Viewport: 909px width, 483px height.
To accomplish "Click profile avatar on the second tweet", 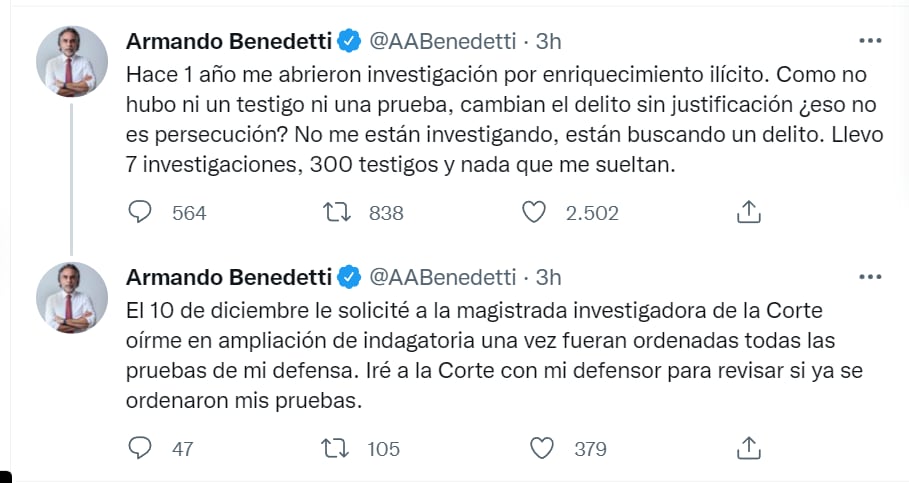I will [72, 297].
